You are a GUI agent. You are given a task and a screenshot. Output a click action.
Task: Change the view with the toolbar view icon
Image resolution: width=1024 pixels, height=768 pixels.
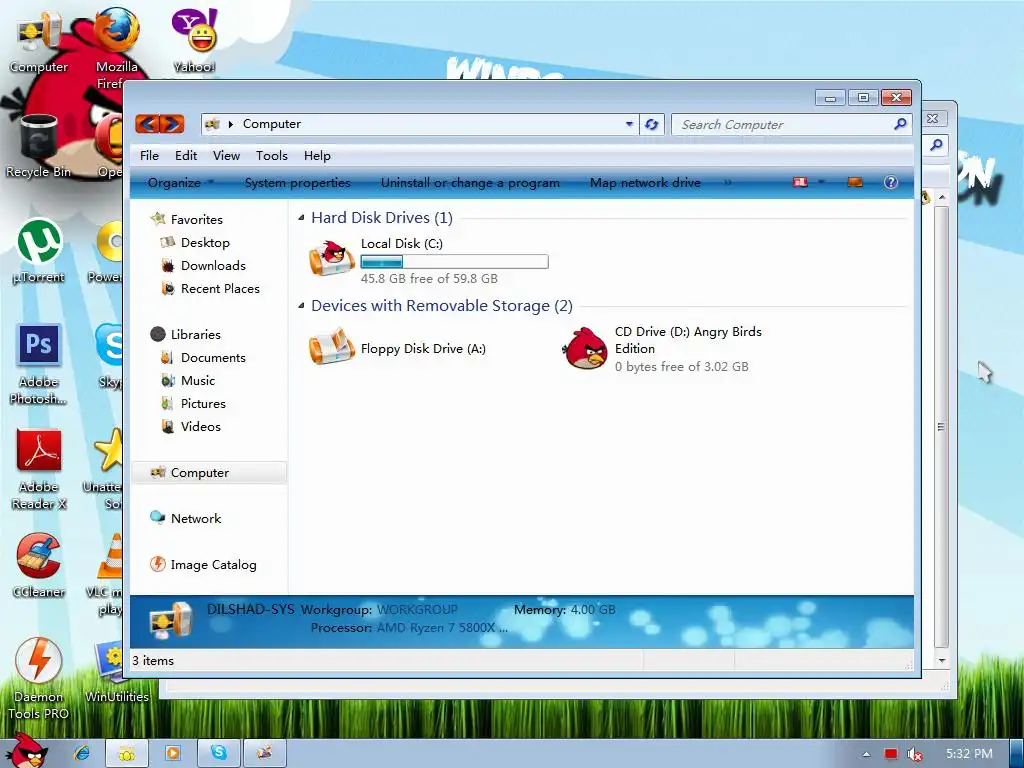[800, 182]
